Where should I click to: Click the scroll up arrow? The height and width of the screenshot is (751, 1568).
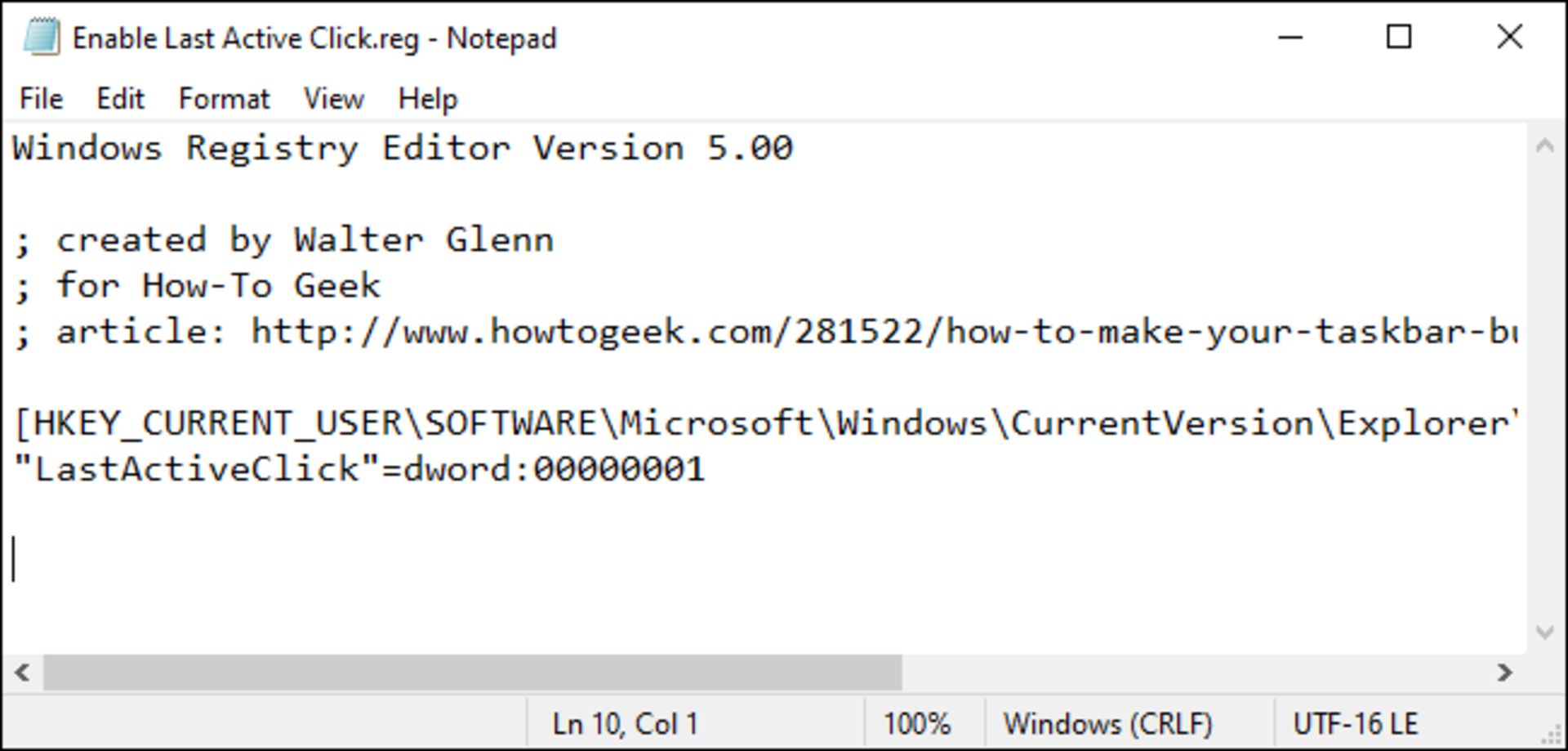pos(1544,147)
